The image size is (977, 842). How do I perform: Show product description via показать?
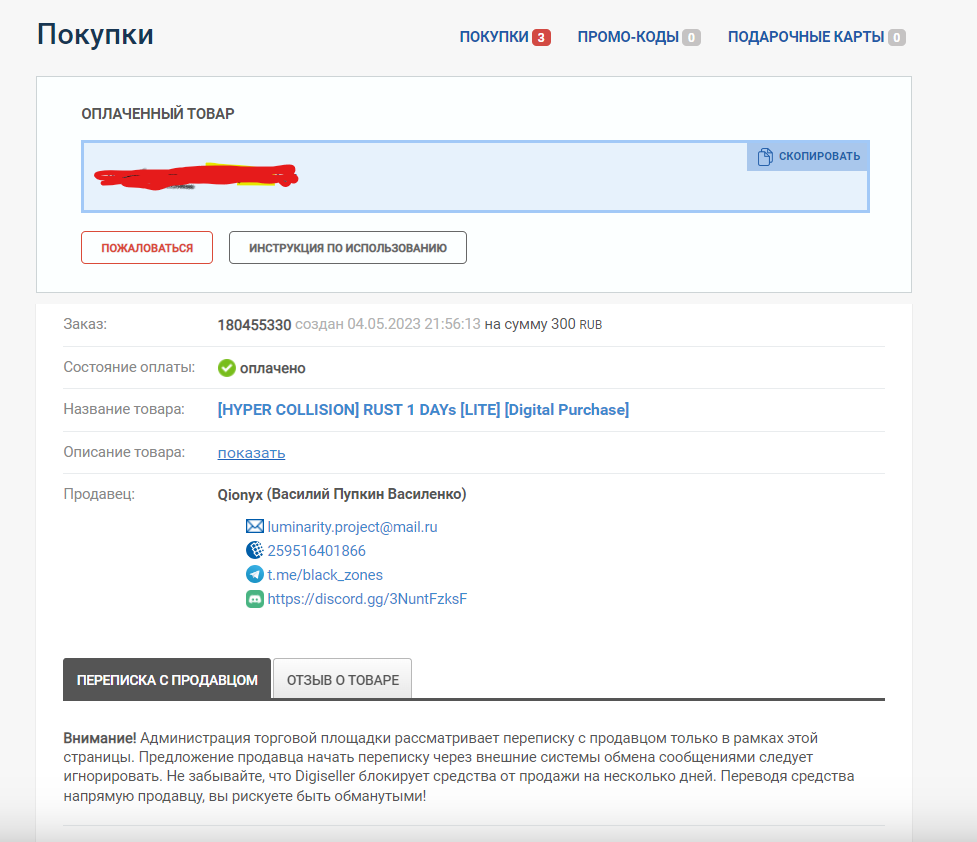tap(251, 453)
